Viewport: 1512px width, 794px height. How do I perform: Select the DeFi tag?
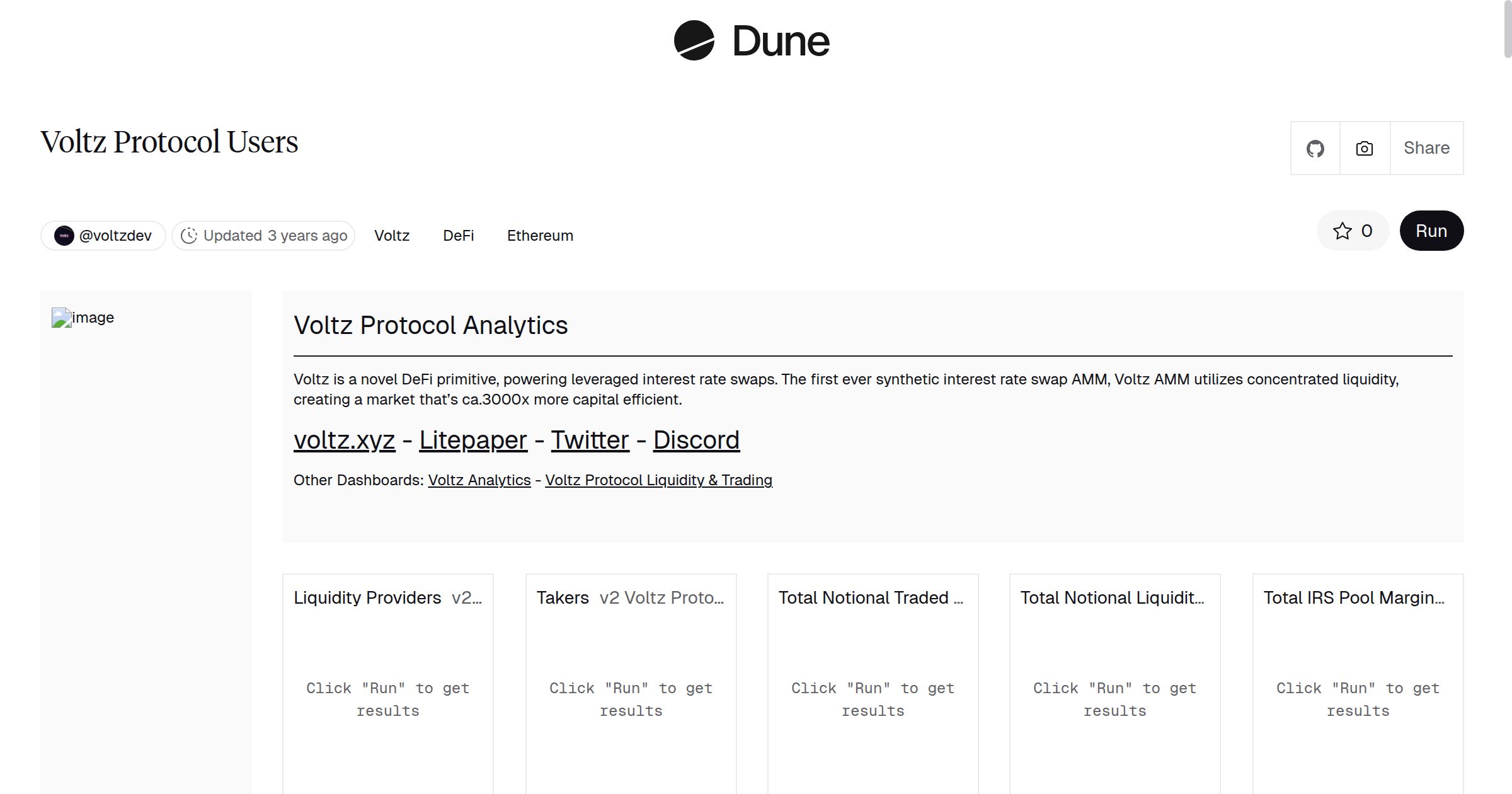(x=458, y=236)
